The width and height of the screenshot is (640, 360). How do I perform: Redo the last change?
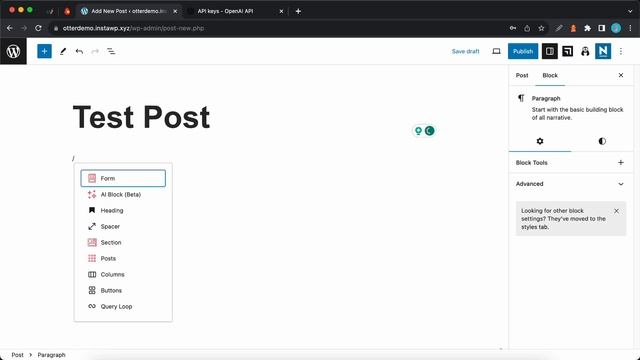(x=95, y=51)
